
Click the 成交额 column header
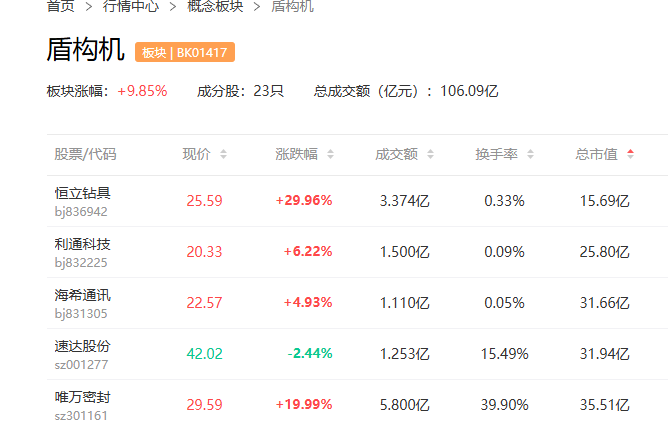(397, 154)
